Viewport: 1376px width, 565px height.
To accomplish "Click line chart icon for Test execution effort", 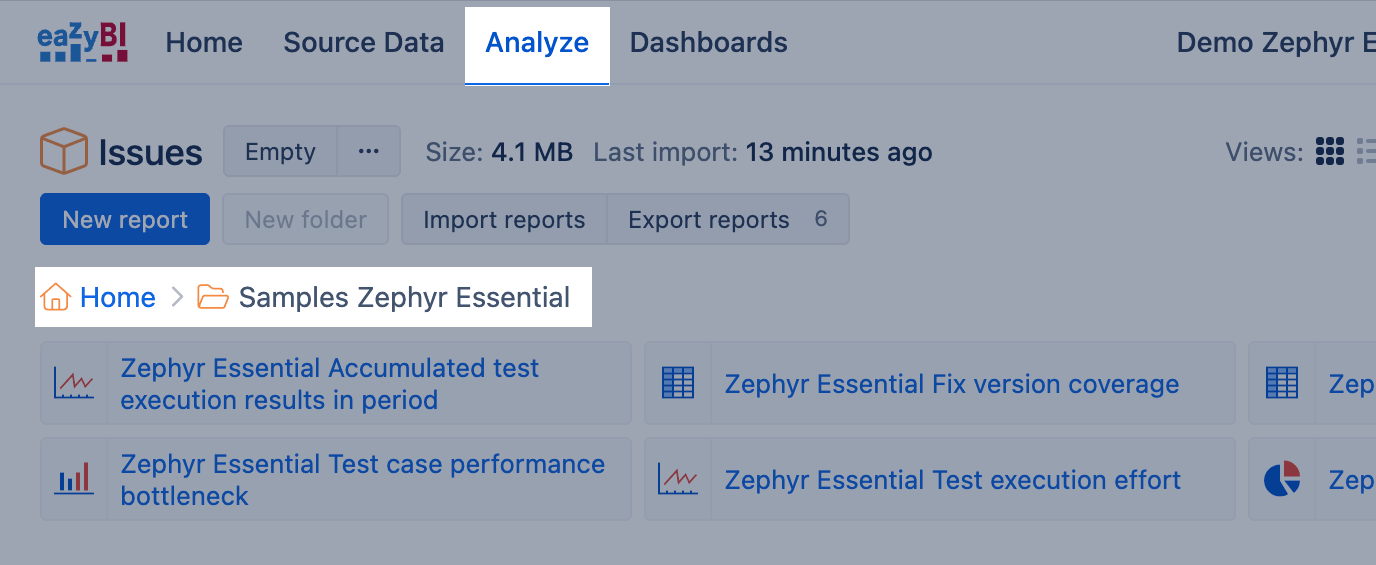I will (x=678, y=479).
